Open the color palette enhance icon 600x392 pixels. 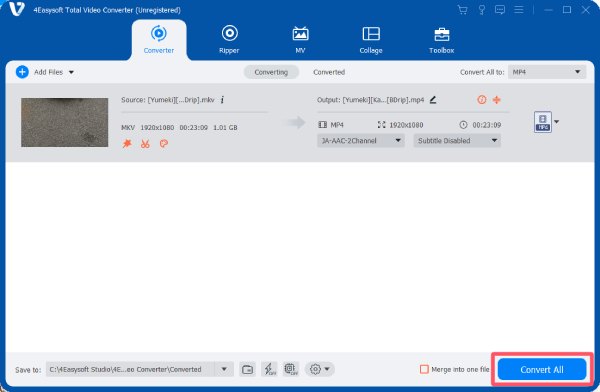pyautogui.click(x=164, y=144)
